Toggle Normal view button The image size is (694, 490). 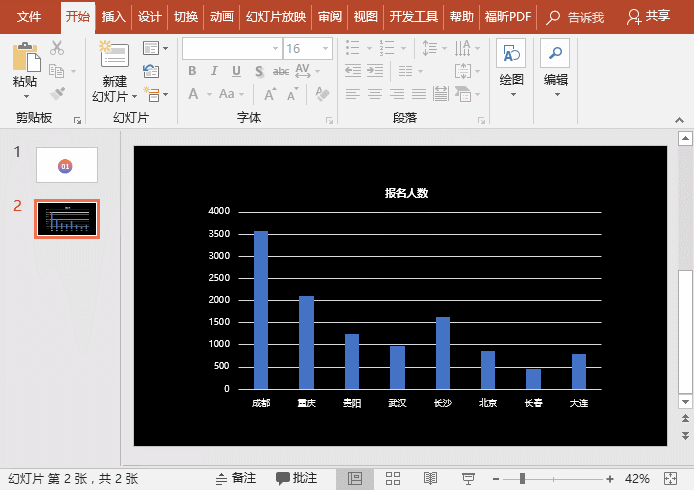coord(355,479)
